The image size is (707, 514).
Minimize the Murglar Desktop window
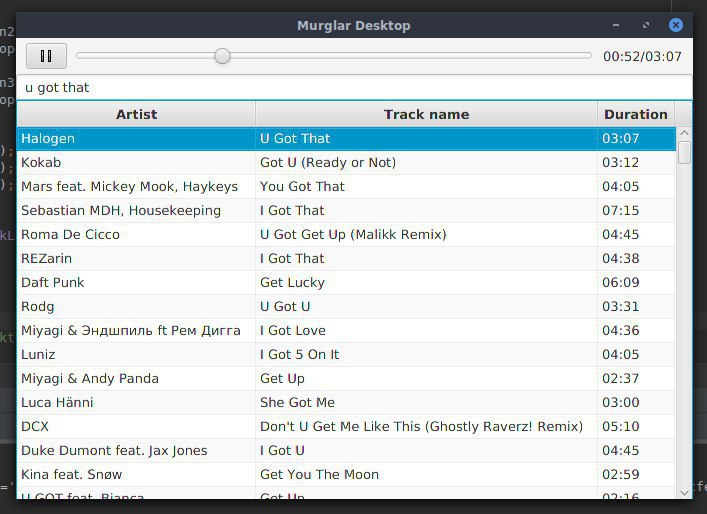click(x=616, y=25)
